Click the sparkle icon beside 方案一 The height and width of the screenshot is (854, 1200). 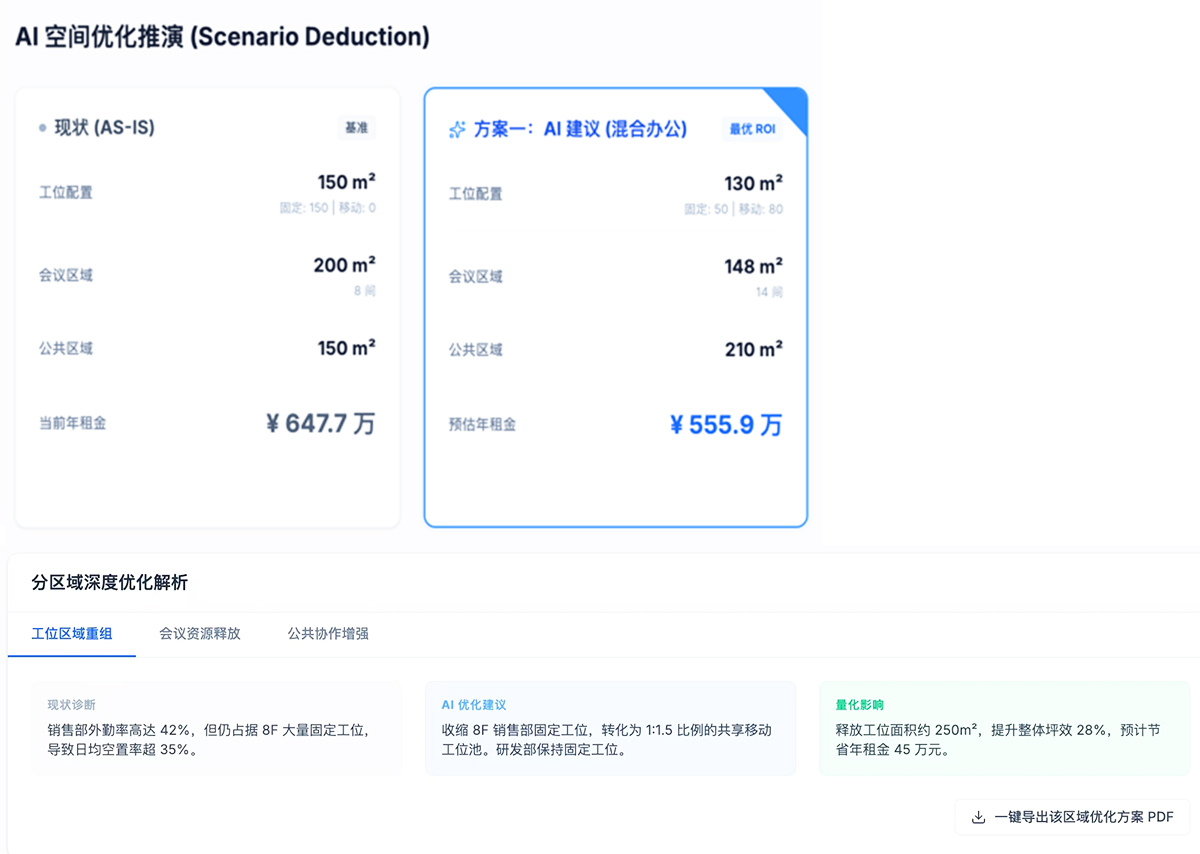[x=456, y=130]
